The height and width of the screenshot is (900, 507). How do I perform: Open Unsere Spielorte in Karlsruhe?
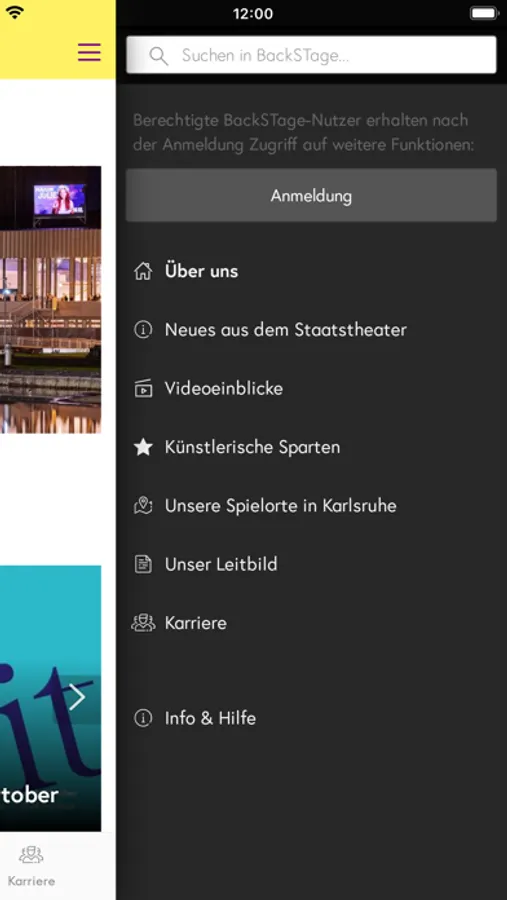coord(281,506)
